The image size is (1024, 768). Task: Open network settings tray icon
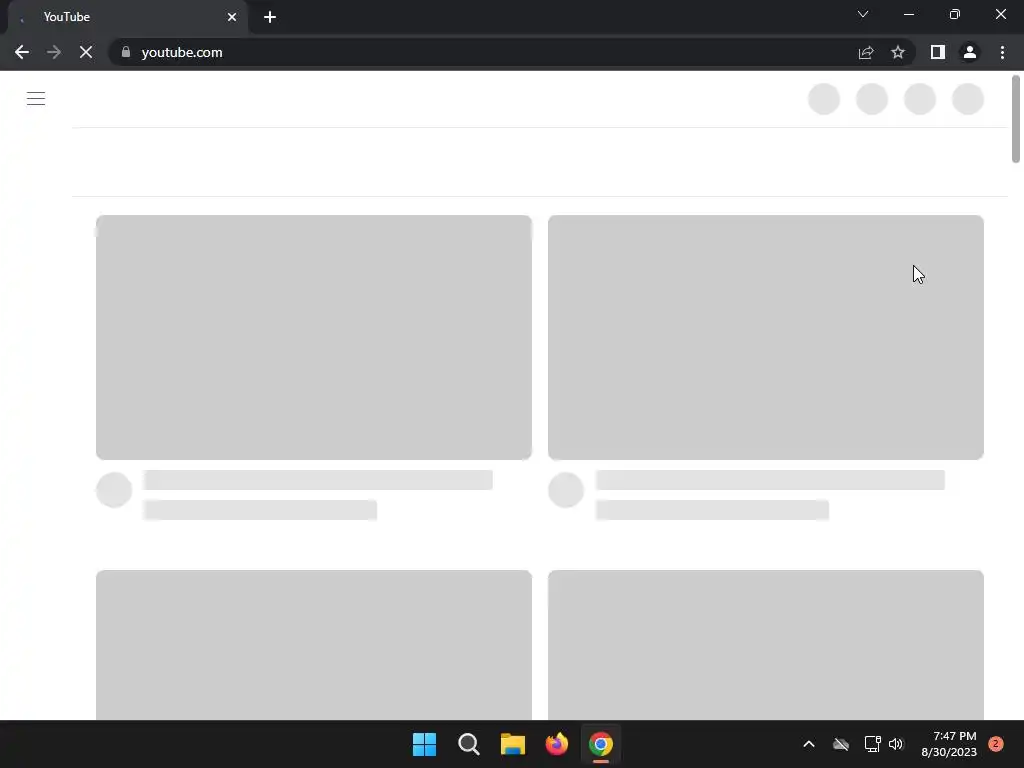click(872, 744)
